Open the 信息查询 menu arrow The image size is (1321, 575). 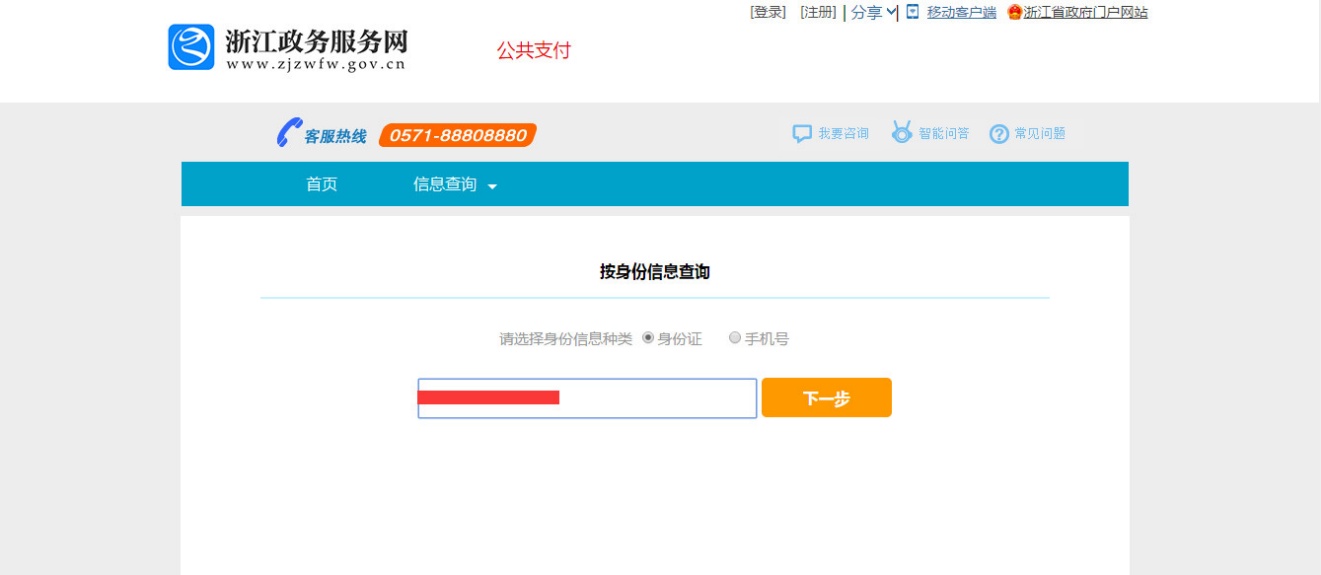point(492,186)
